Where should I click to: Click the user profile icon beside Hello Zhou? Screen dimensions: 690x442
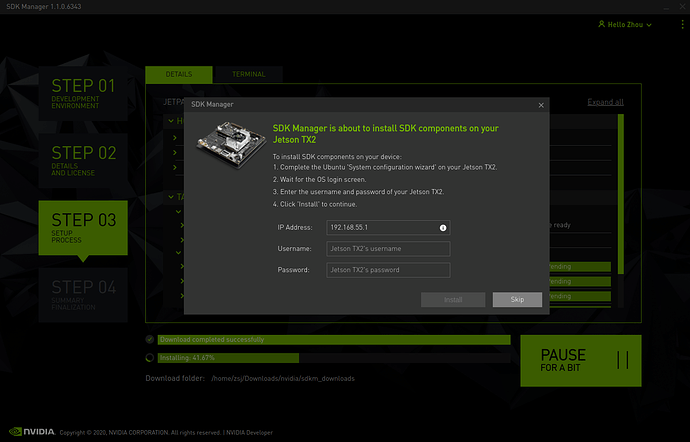point(602,24)
